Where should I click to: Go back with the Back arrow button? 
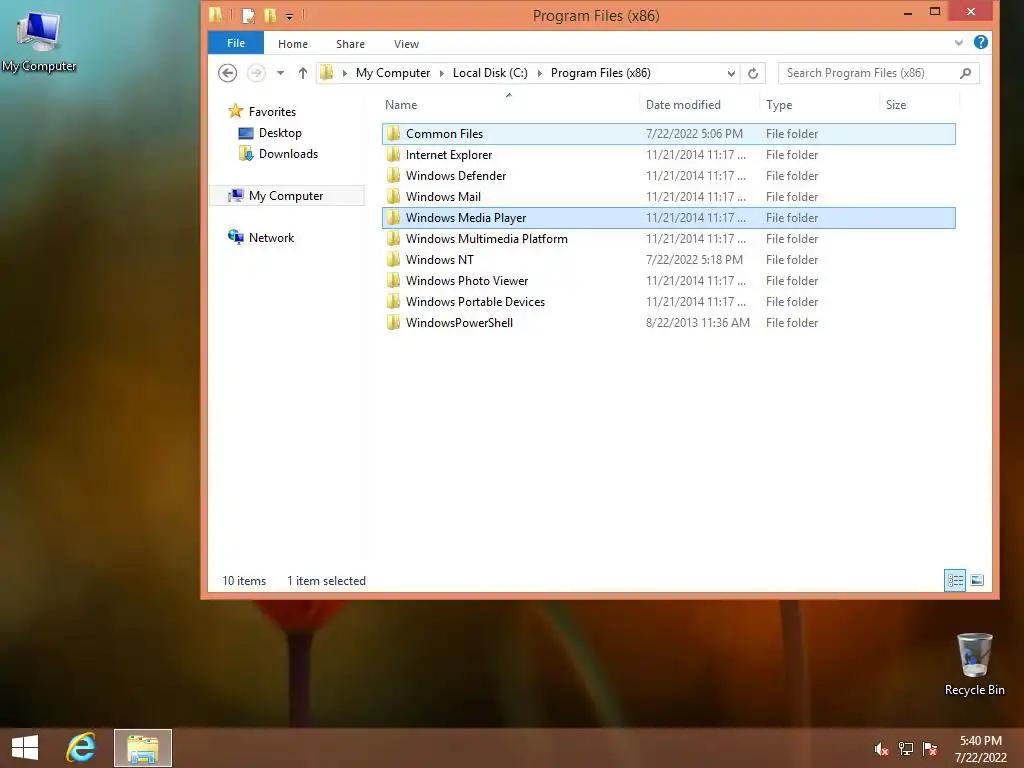pyautogui.click(x=227, y=72)
